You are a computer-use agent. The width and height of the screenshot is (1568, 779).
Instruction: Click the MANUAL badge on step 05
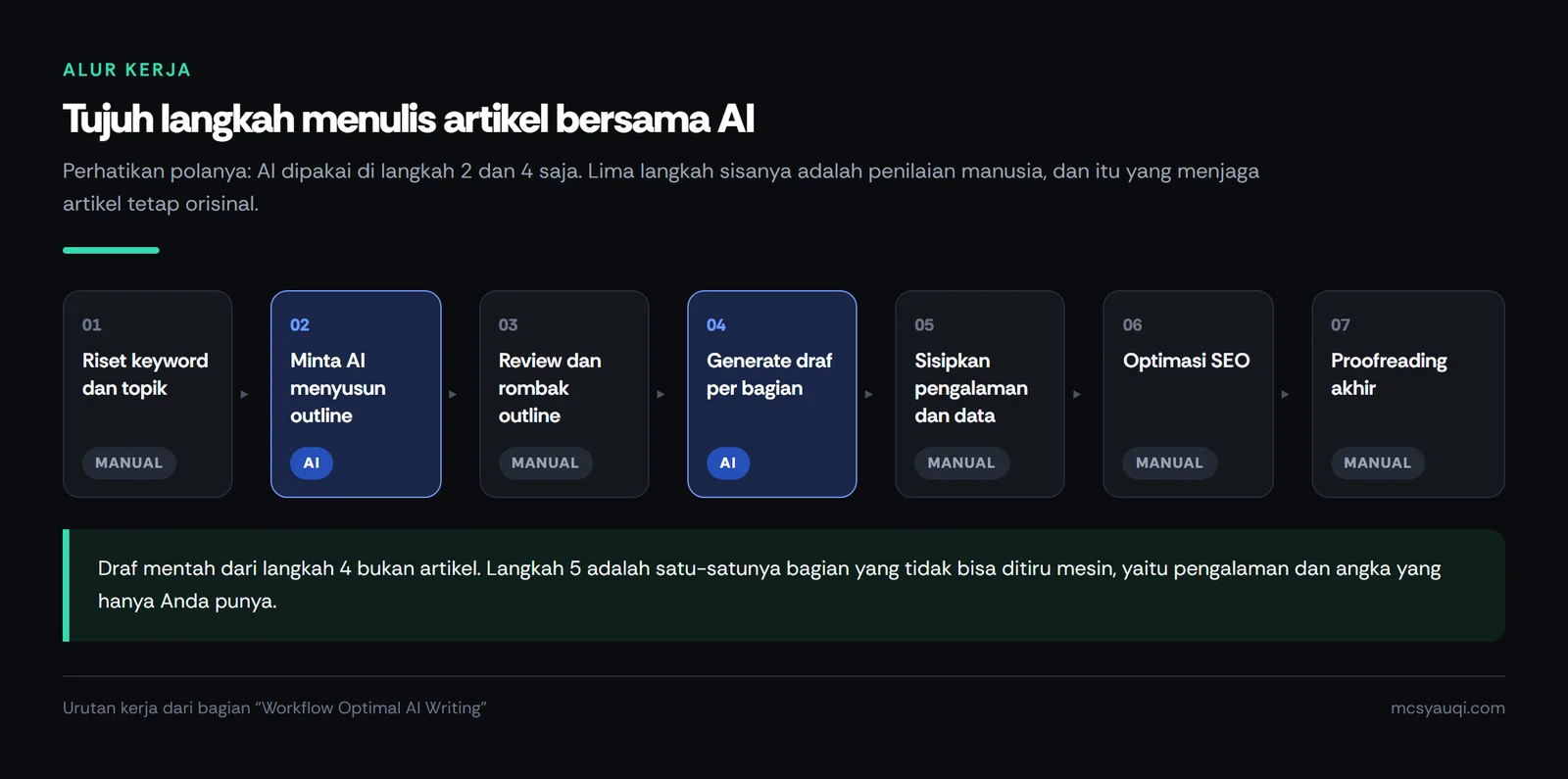pyautogui.click(x=961, y=463)
